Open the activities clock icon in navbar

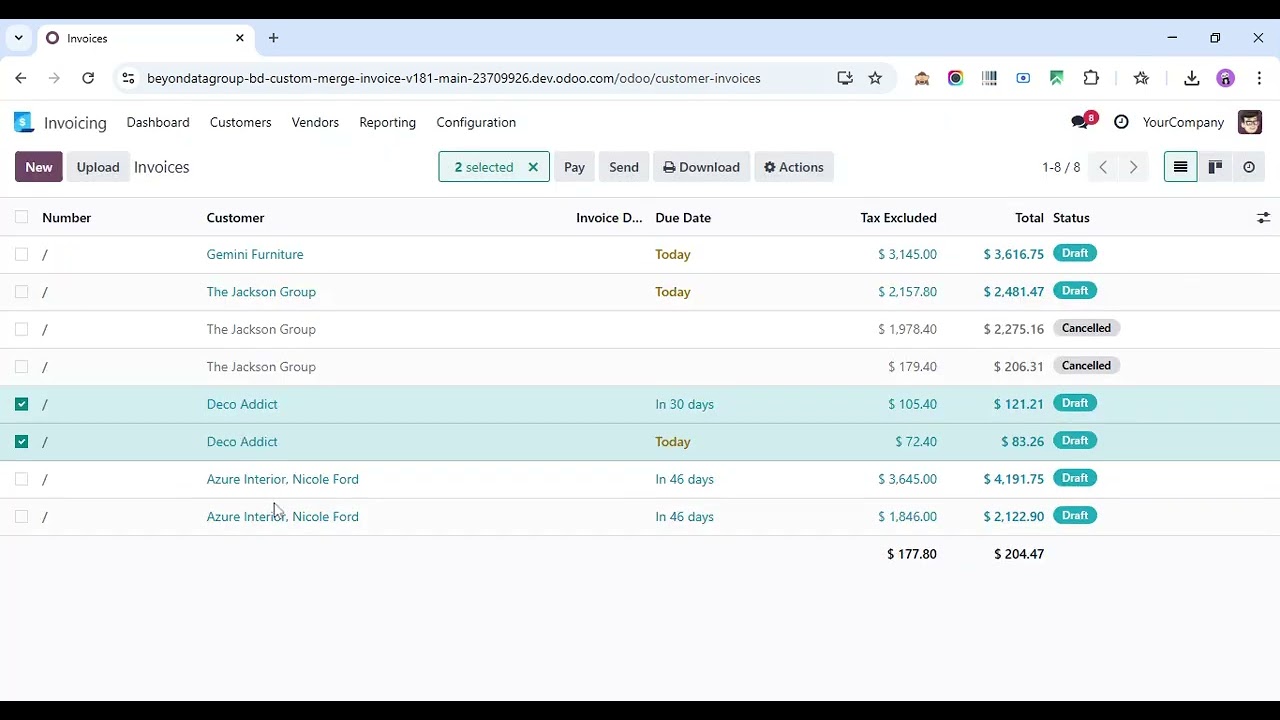1121,122
